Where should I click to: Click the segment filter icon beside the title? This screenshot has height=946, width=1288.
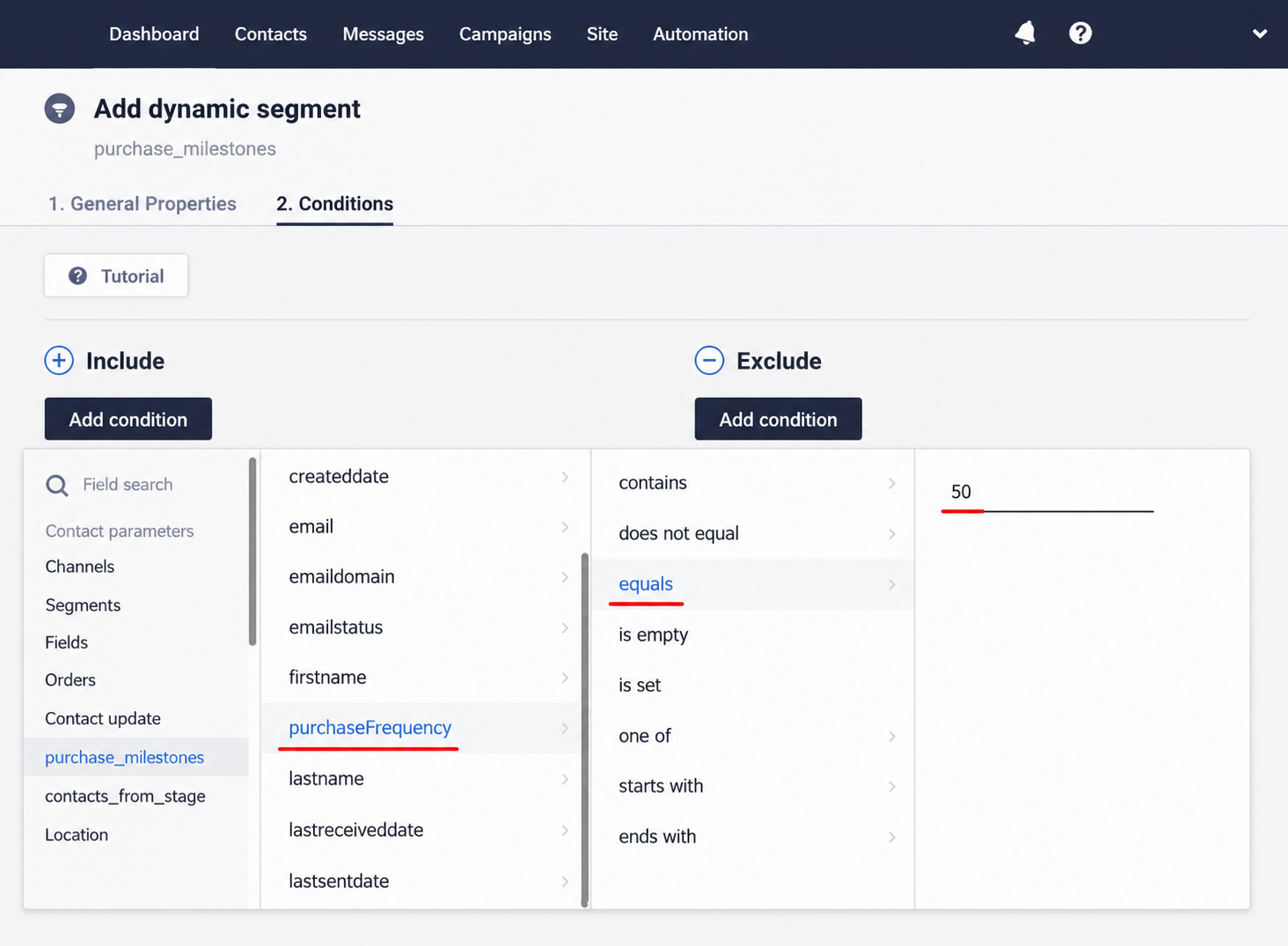[x=60, y=109]
